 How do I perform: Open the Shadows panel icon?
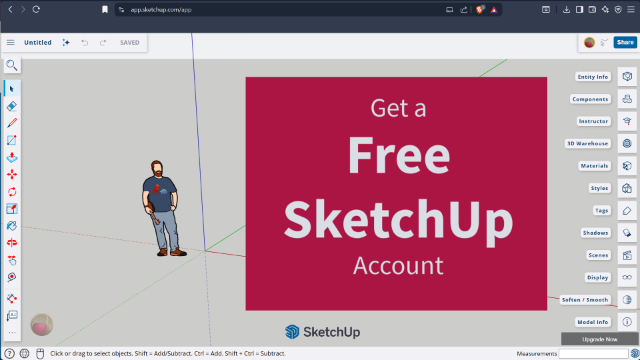point(627,233)
